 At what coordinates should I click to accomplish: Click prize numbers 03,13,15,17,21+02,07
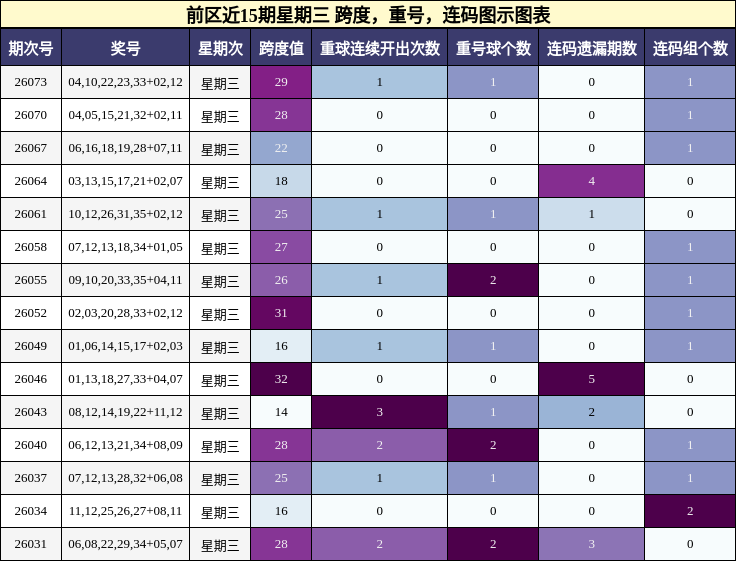click(125, 181)
